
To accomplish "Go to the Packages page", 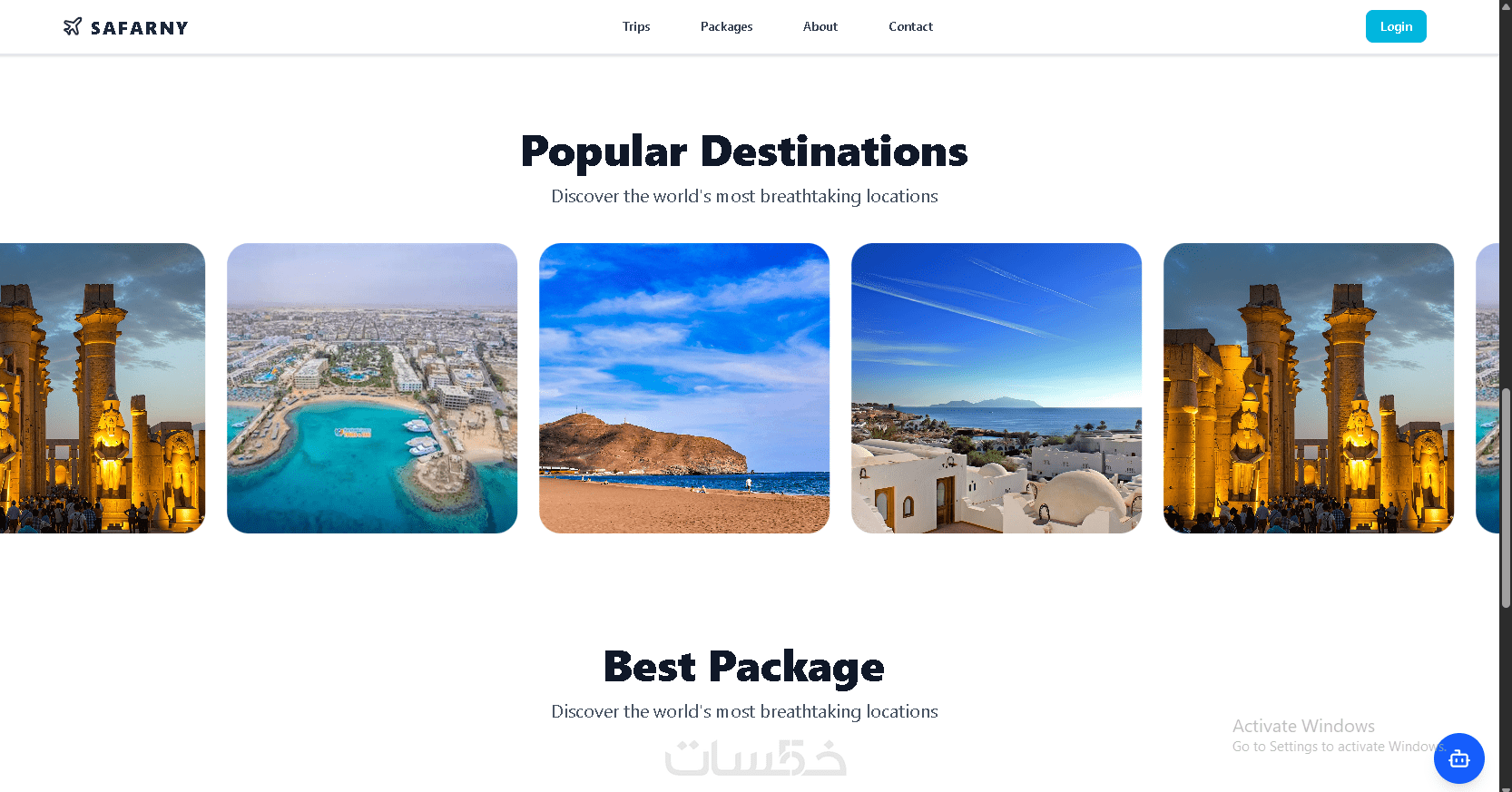I will click(726, 26).
